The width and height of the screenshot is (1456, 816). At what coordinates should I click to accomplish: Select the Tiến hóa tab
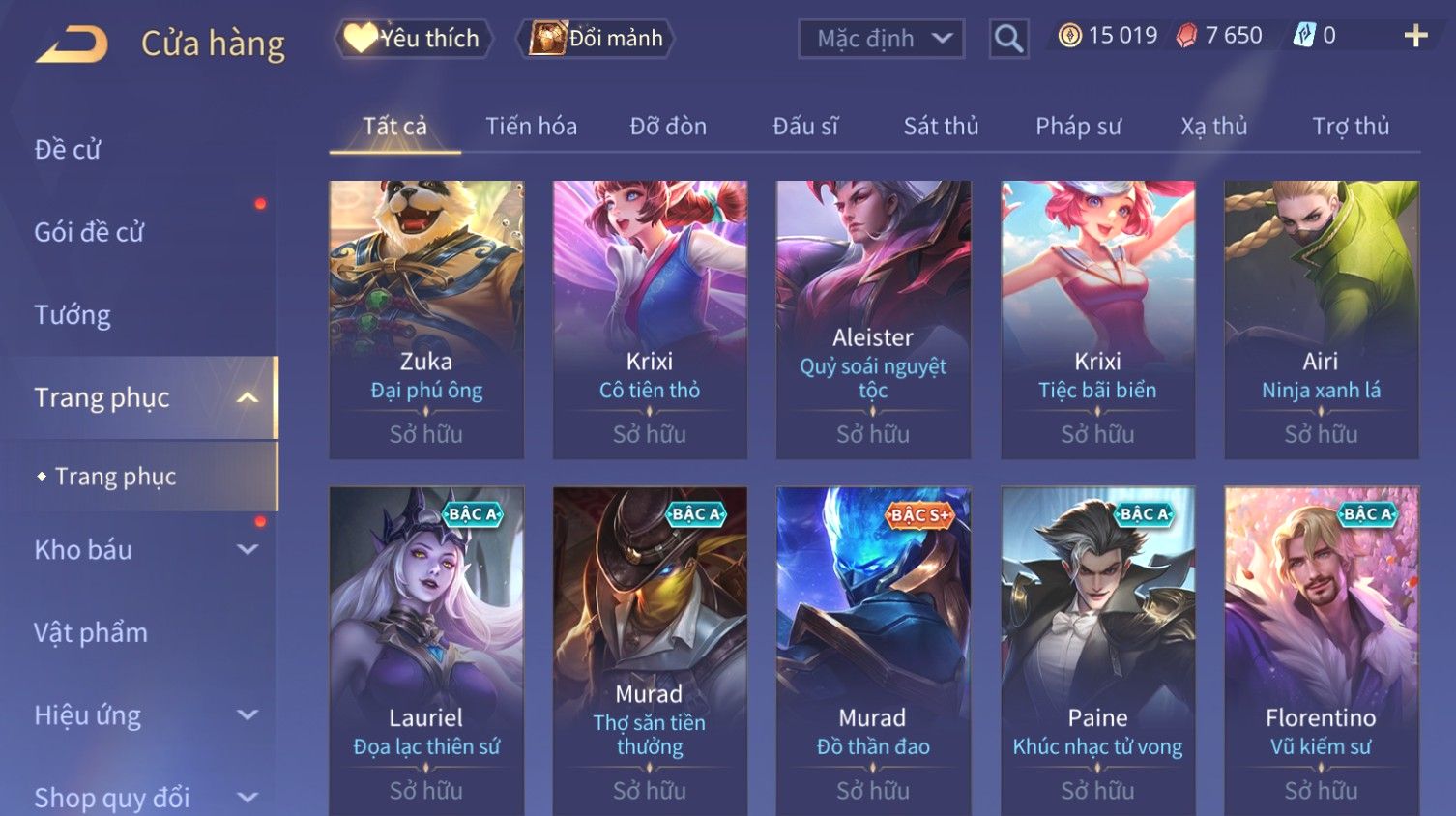(531, 126)
